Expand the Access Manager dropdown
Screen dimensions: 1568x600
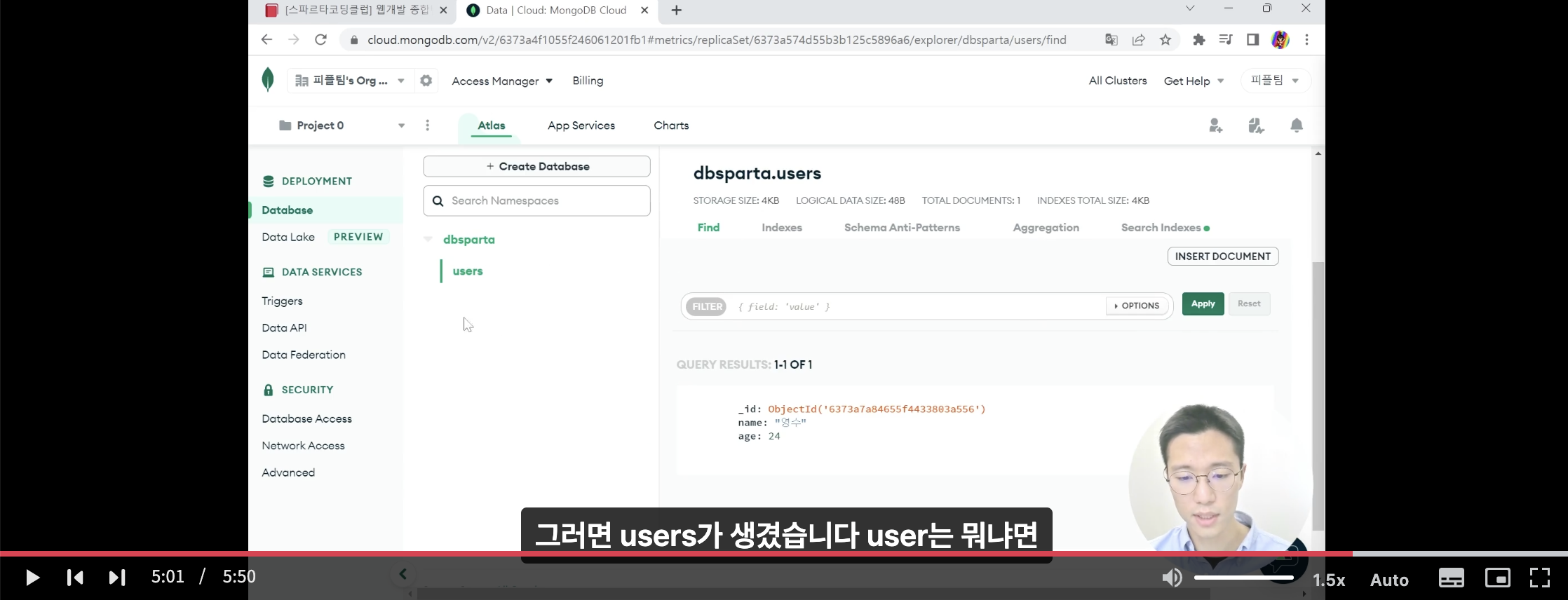pos(502,81)
